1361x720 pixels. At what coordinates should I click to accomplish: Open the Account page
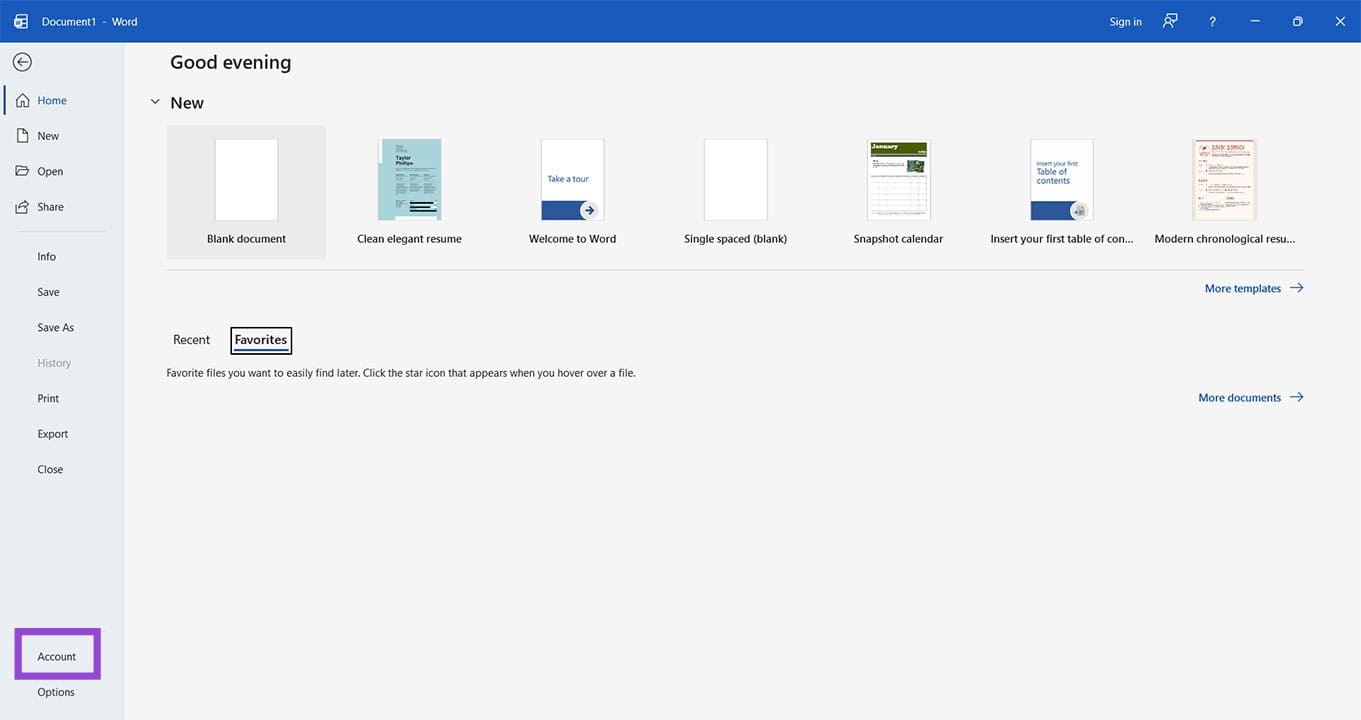pos(56,655)
